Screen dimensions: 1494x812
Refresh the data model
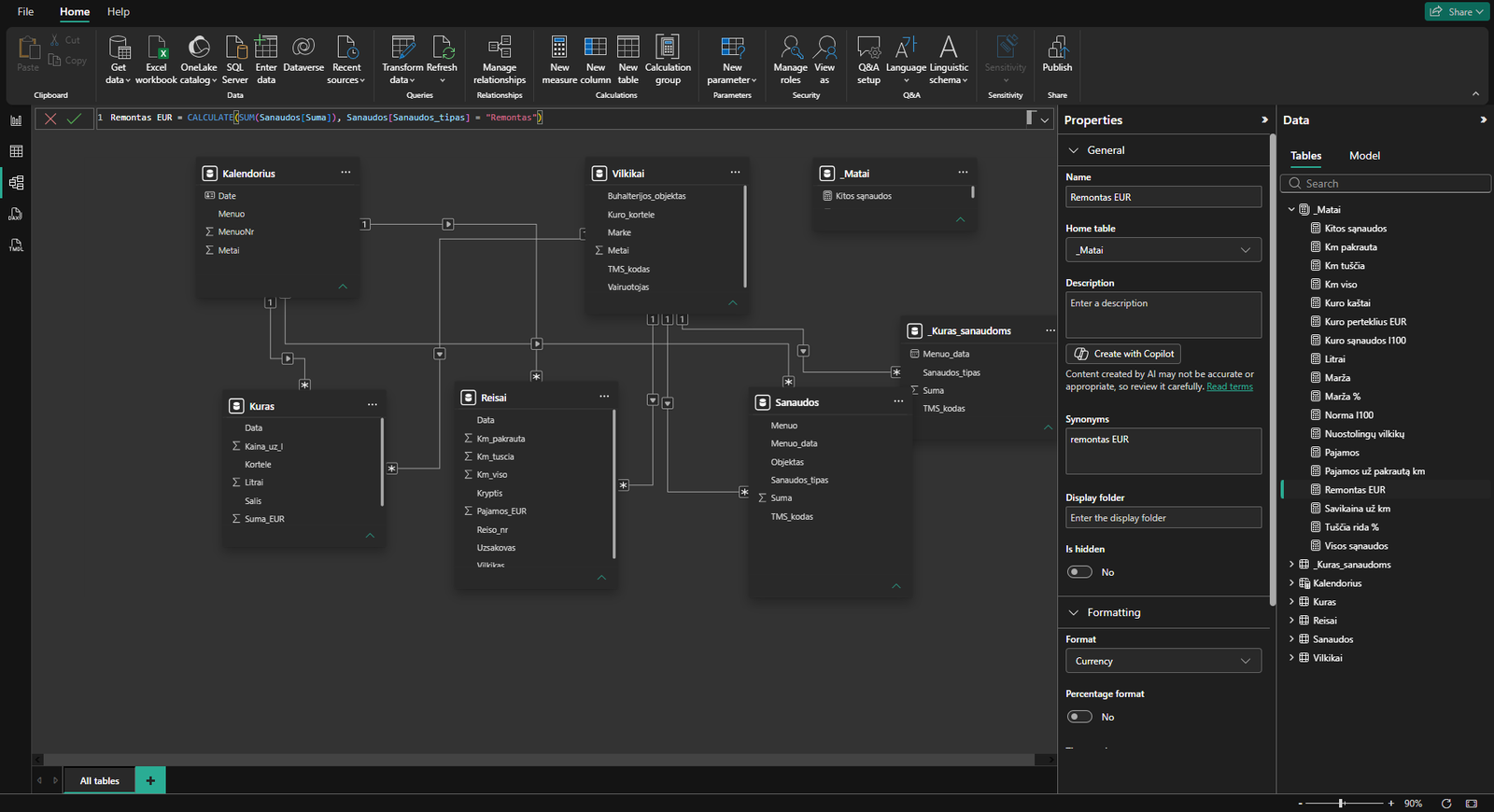pyautogui.click(x=443, y=60)
